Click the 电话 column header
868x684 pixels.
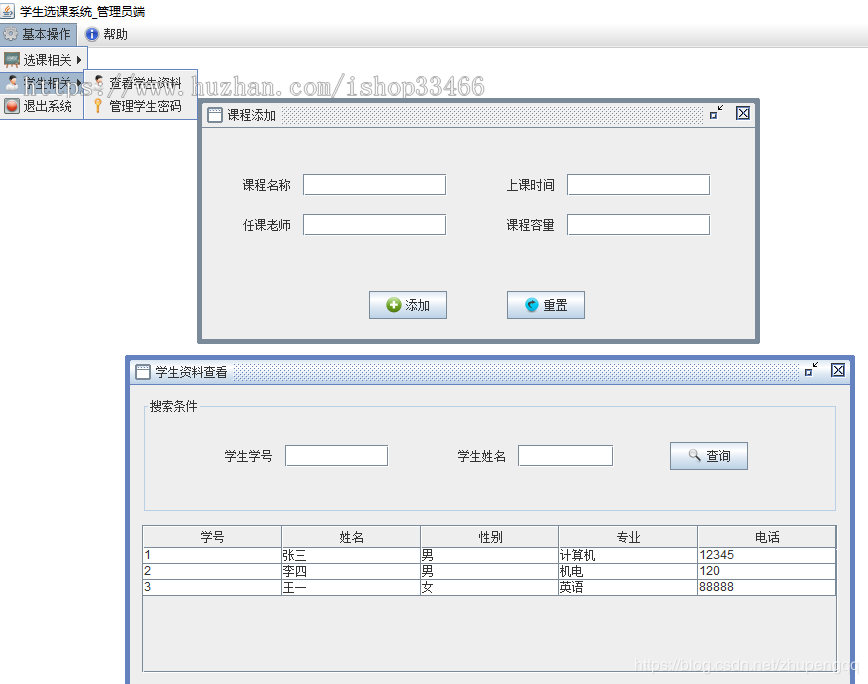(x=767, y=537)
